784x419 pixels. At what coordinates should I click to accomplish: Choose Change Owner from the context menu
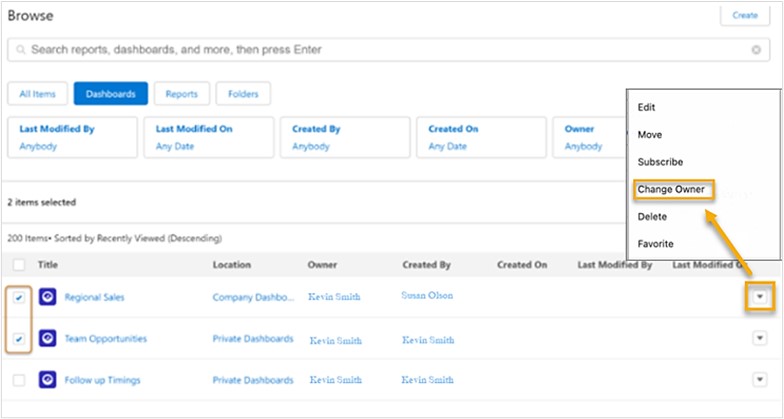[671, 189]
